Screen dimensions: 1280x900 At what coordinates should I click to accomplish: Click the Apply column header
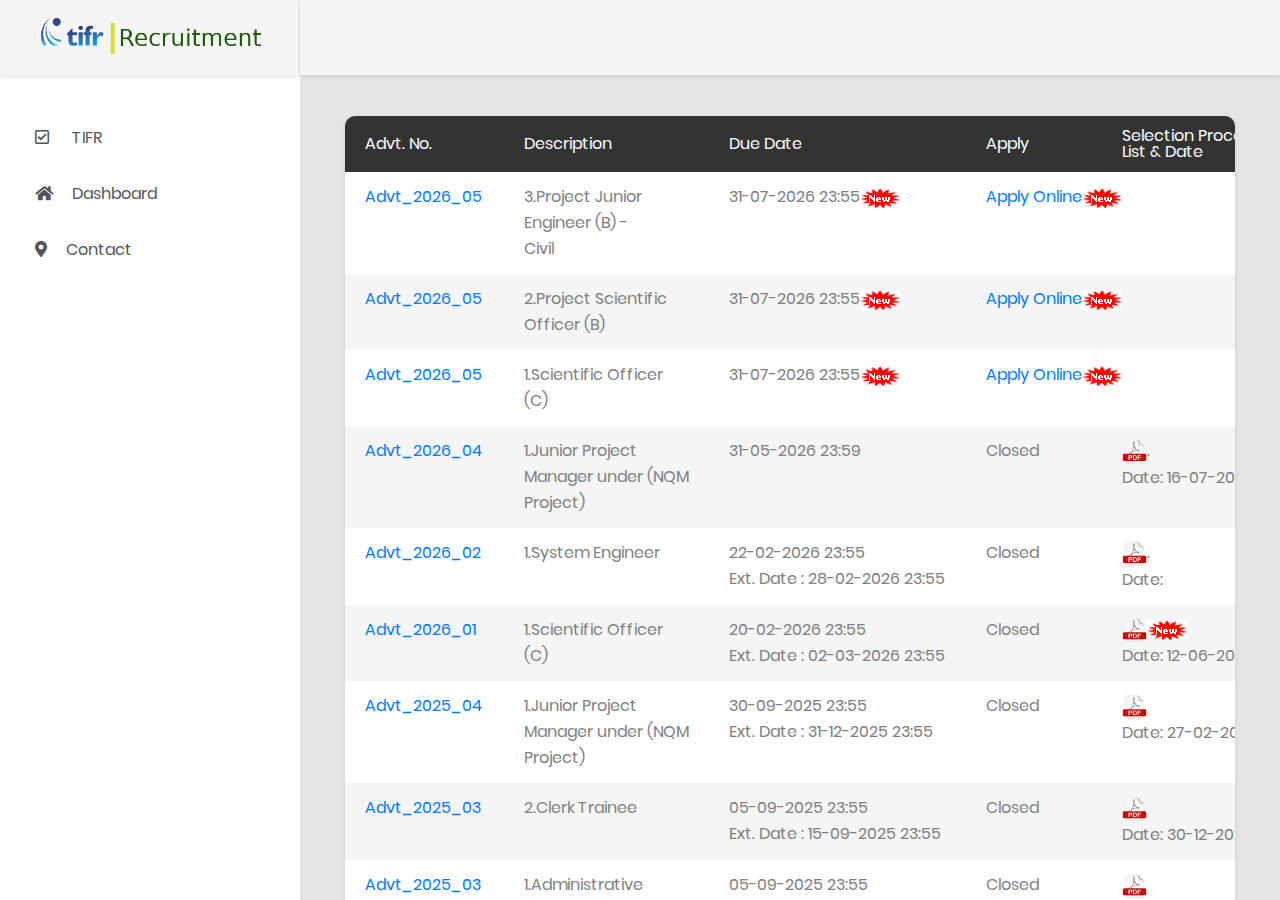pyautogui.click(x=1007, y=144)
